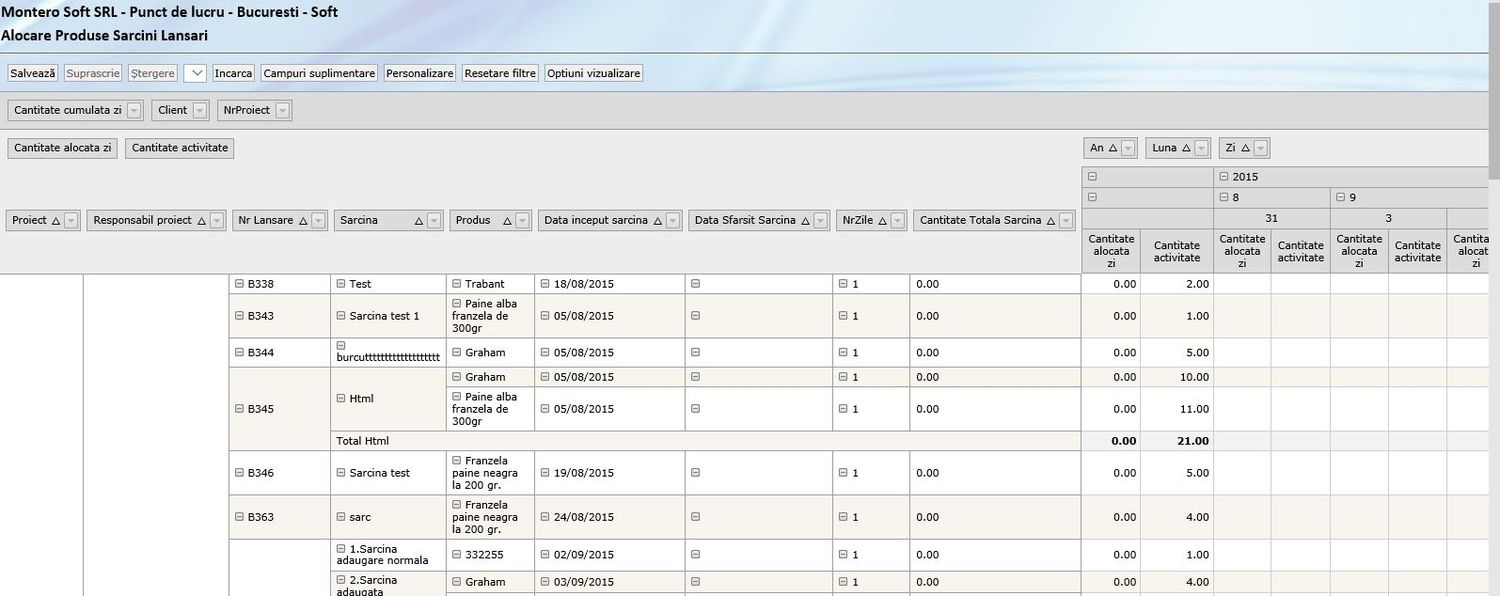Collapse month 8 column group
The image size is (1500, 596).
click(x=1224, y=198)
